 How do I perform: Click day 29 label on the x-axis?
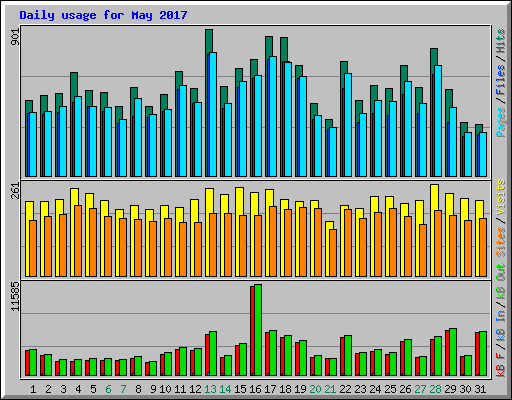click(450, 389)
